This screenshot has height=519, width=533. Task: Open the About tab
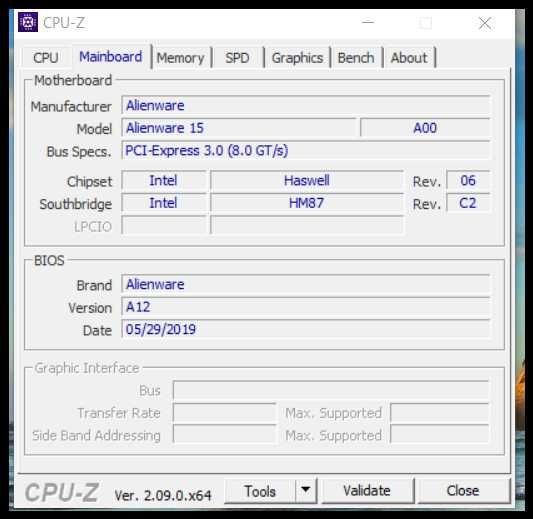coord(409,58)
